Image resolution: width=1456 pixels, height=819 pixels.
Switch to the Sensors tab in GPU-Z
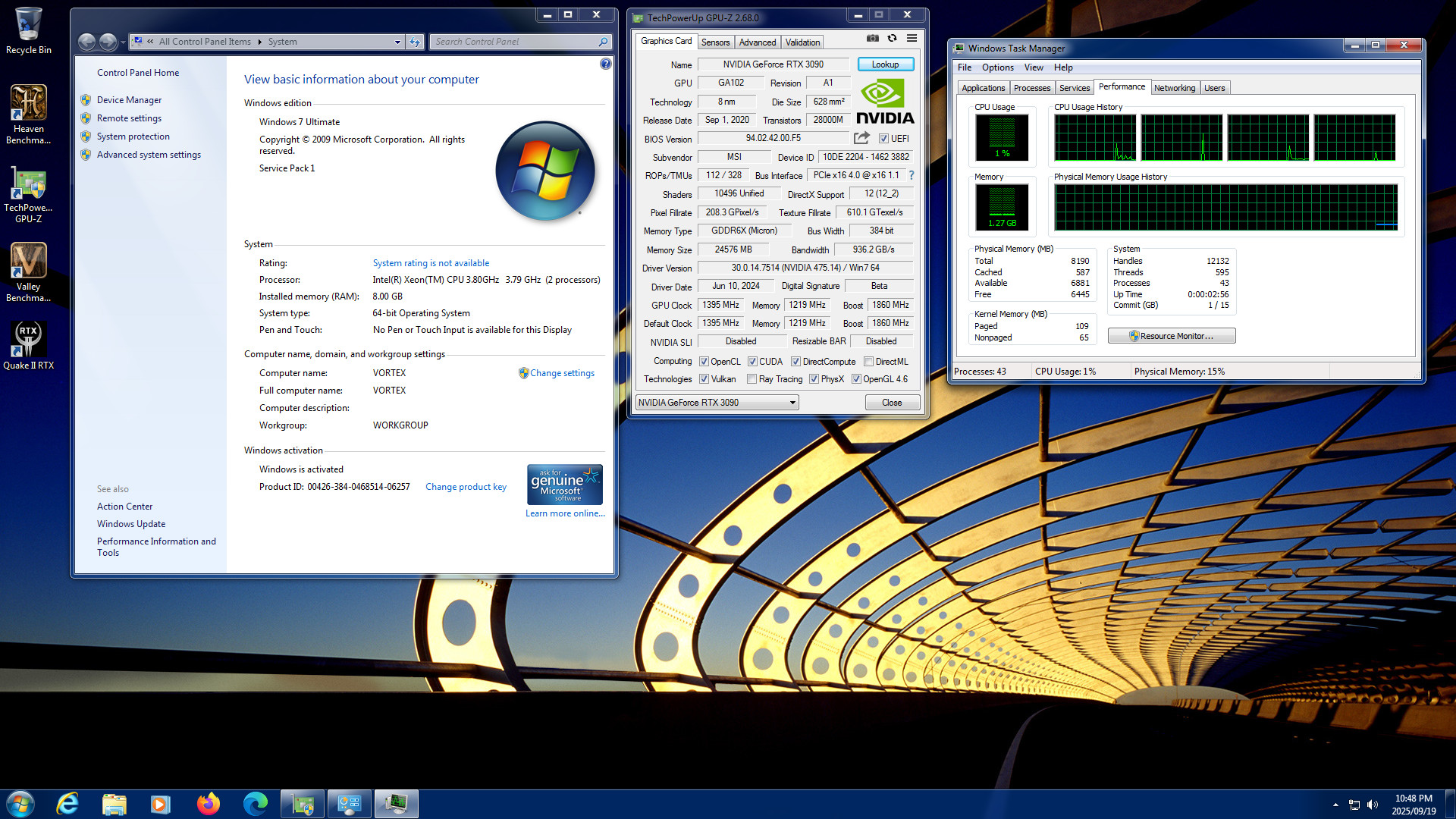coord(715,42)
